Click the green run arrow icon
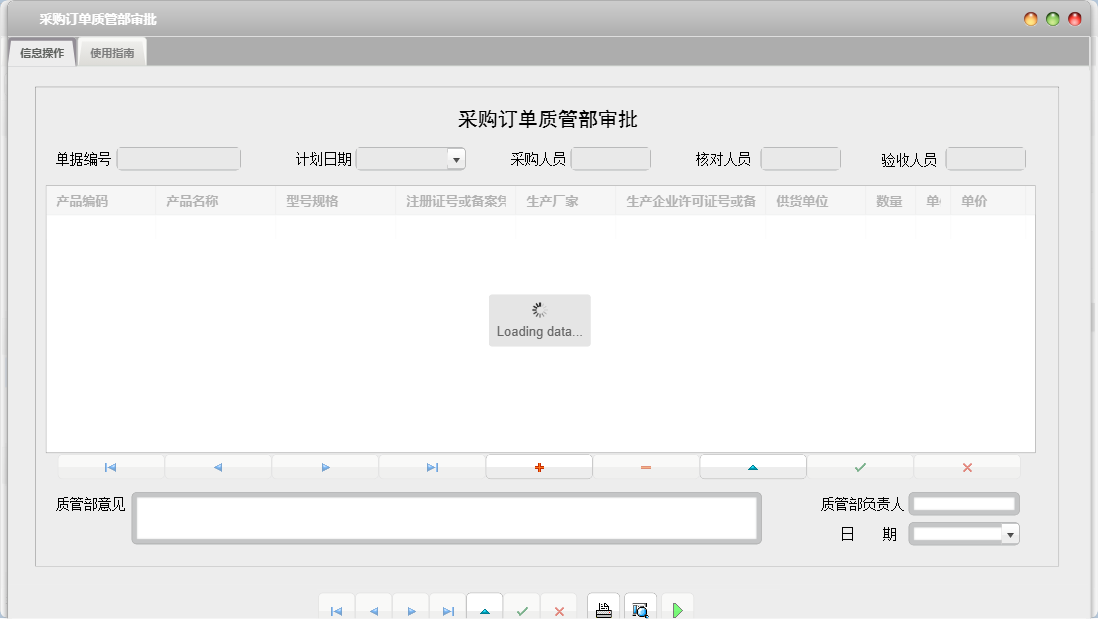The image size is (1098, 635). (x=677, y=608)
